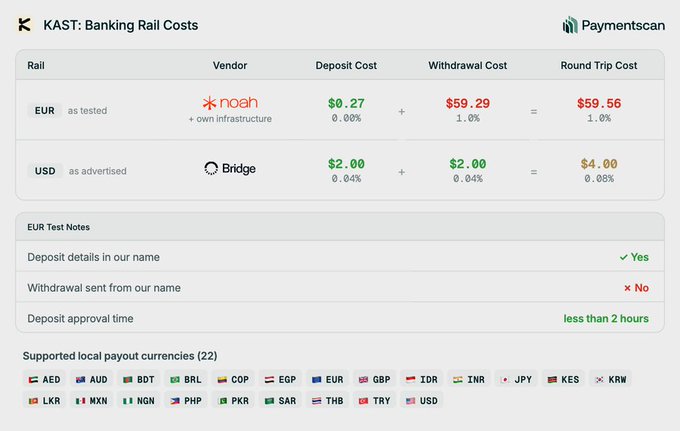Select the BRL currency chip
This screenshot has height=431, width=680.
pyautogui.click(x=186, y=379)
